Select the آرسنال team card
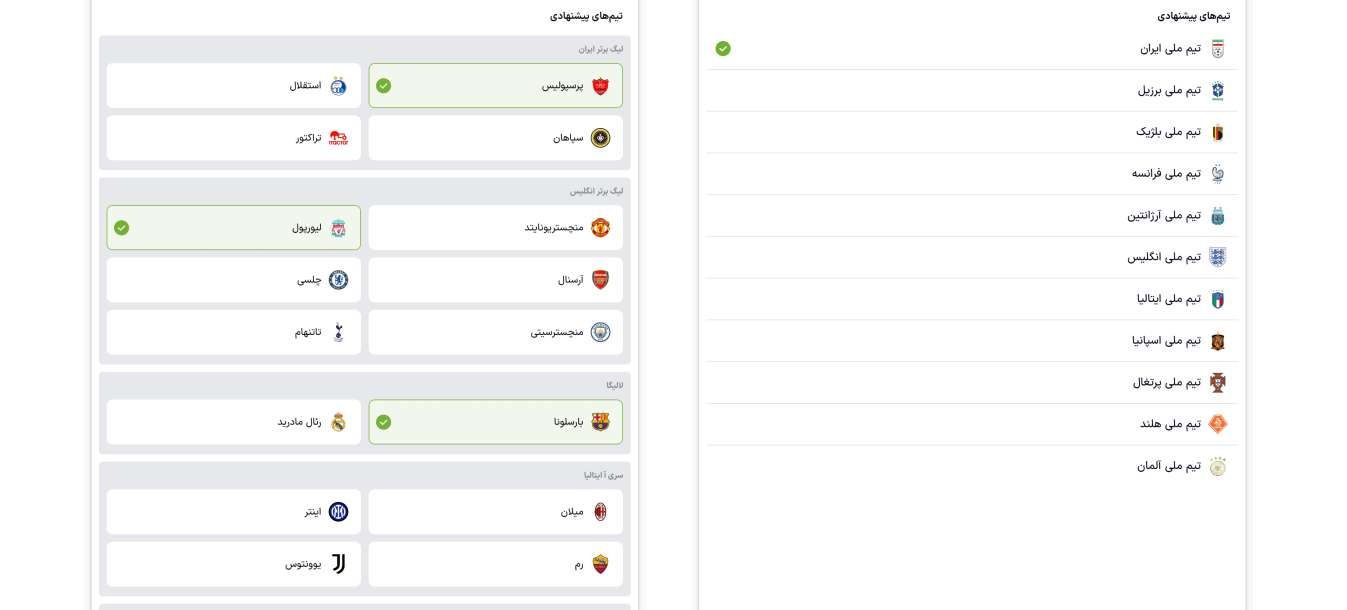This screenshot has width=1347, height=610. [495, 280]
